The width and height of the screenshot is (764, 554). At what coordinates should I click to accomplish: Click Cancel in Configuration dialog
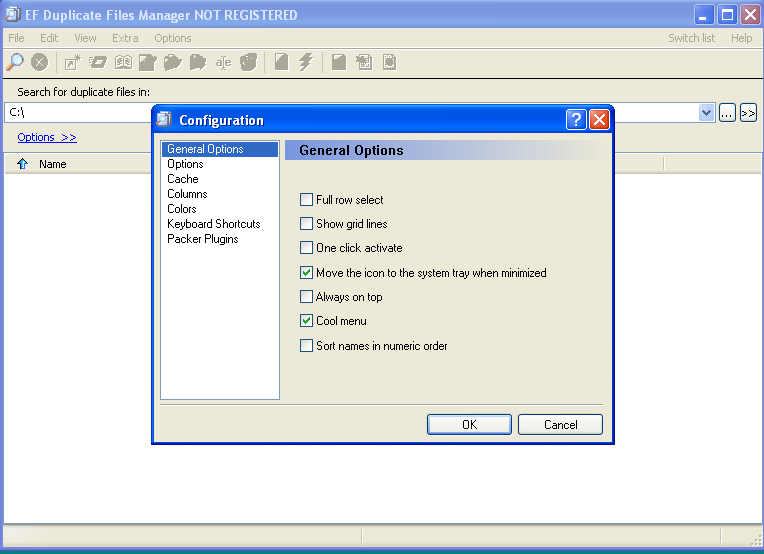coord(560,424)
